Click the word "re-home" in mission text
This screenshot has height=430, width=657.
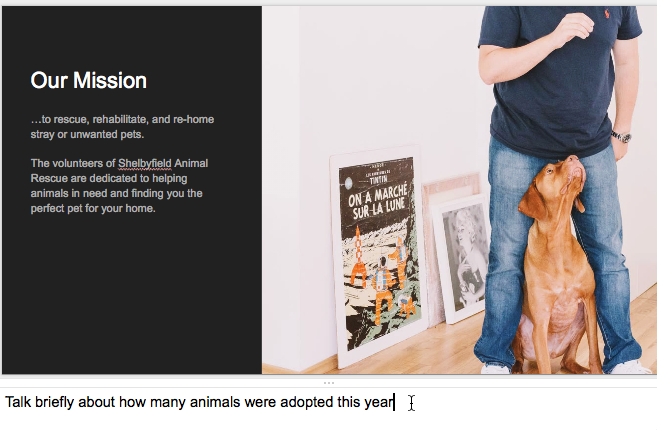point(194,119)
